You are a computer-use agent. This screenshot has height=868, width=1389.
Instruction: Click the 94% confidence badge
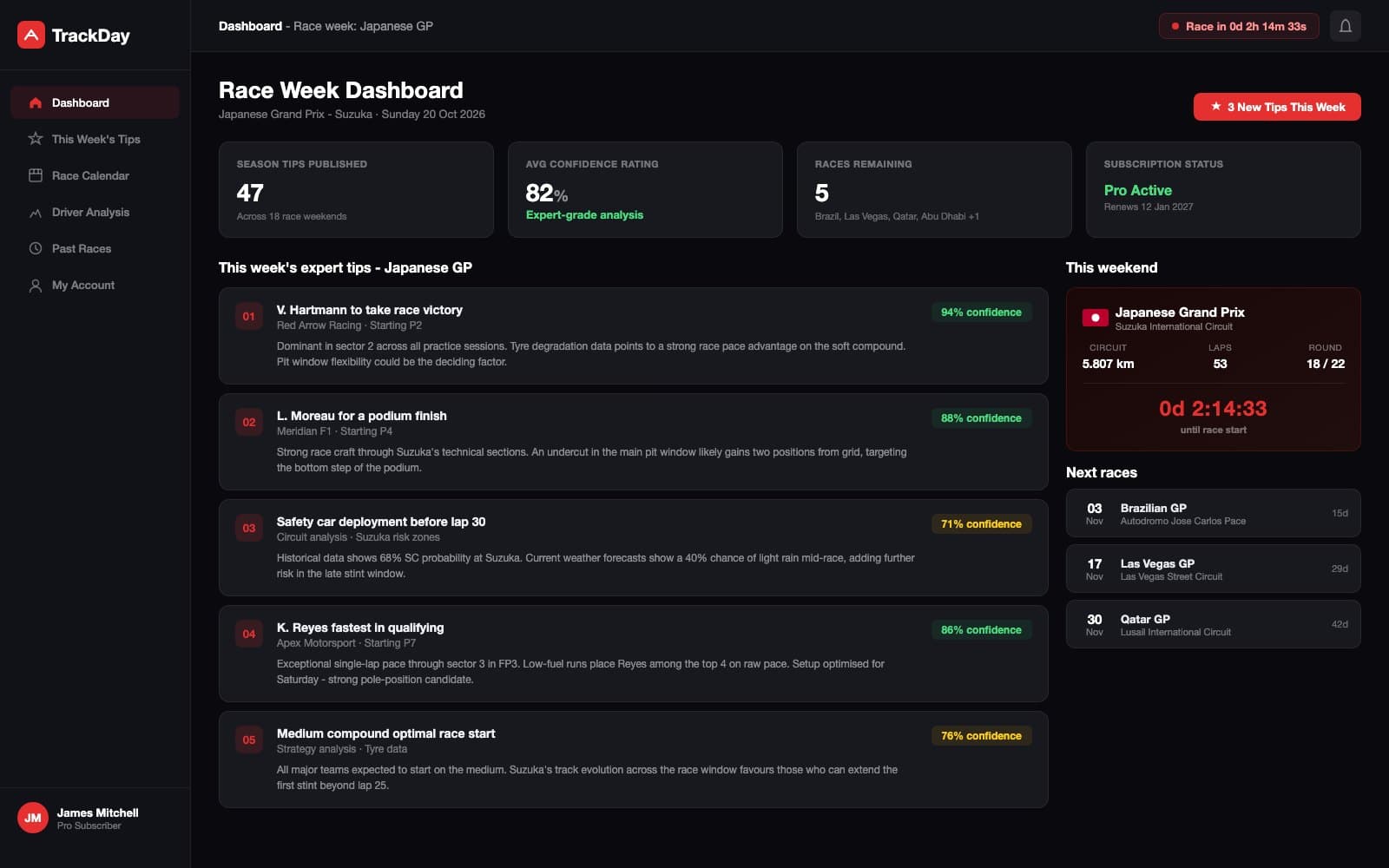point(981,312)
